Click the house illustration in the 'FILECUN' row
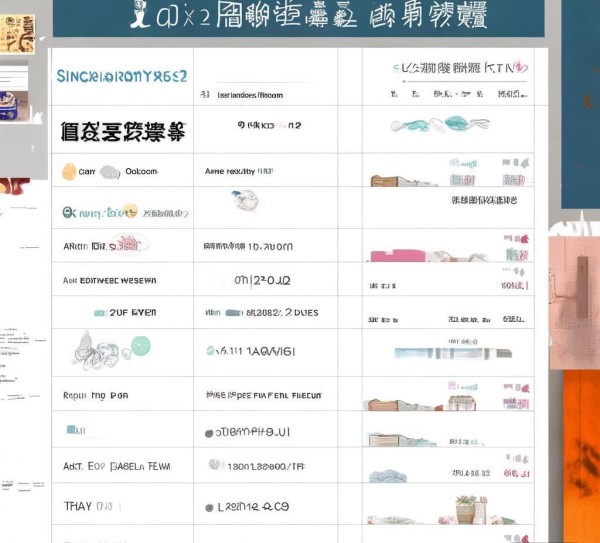Screen dimensions: 600x543 tap(462, 403)
